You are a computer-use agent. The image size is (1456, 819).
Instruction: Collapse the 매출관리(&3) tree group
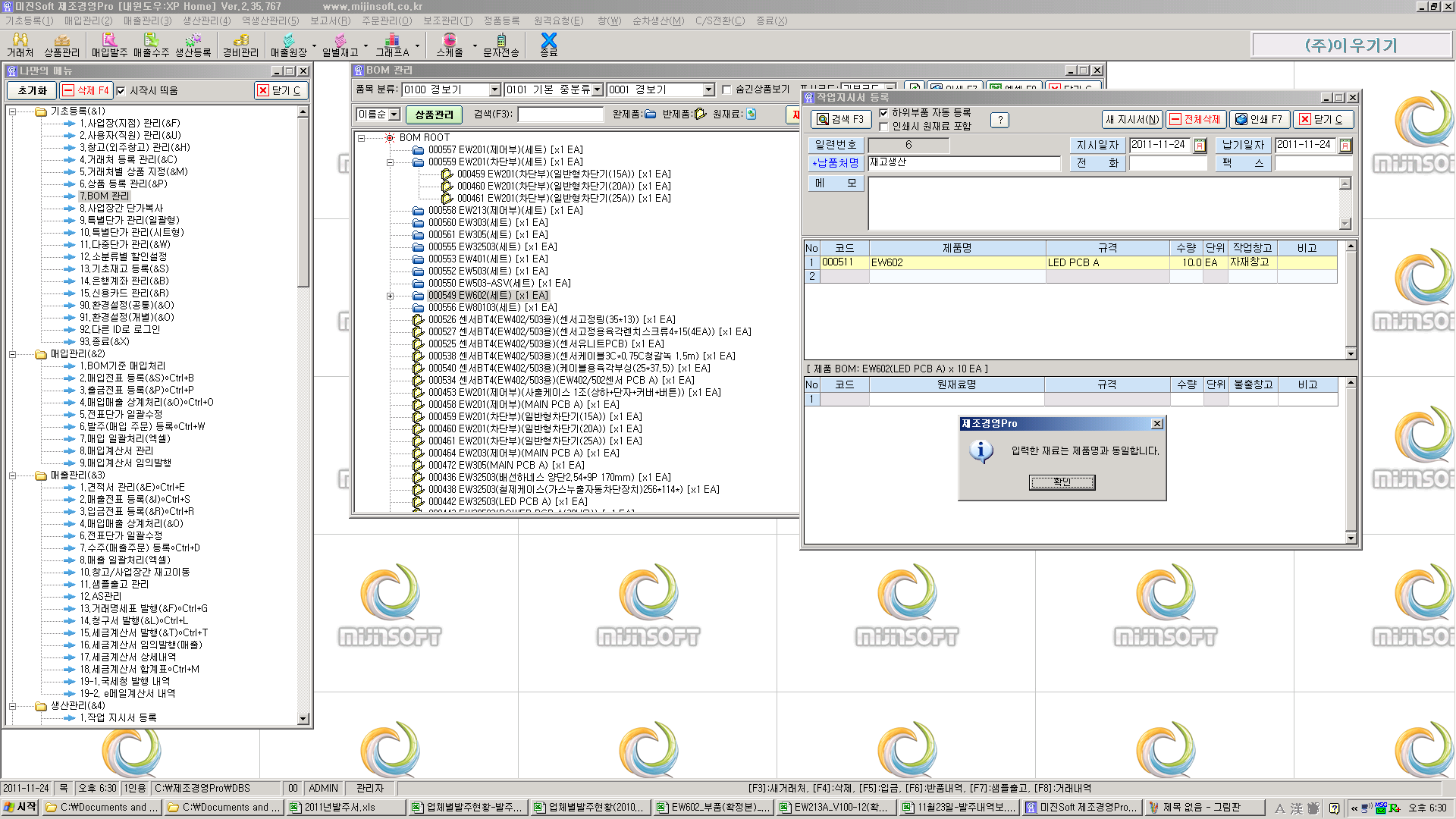pyautogui.click(x=12, y=475)
